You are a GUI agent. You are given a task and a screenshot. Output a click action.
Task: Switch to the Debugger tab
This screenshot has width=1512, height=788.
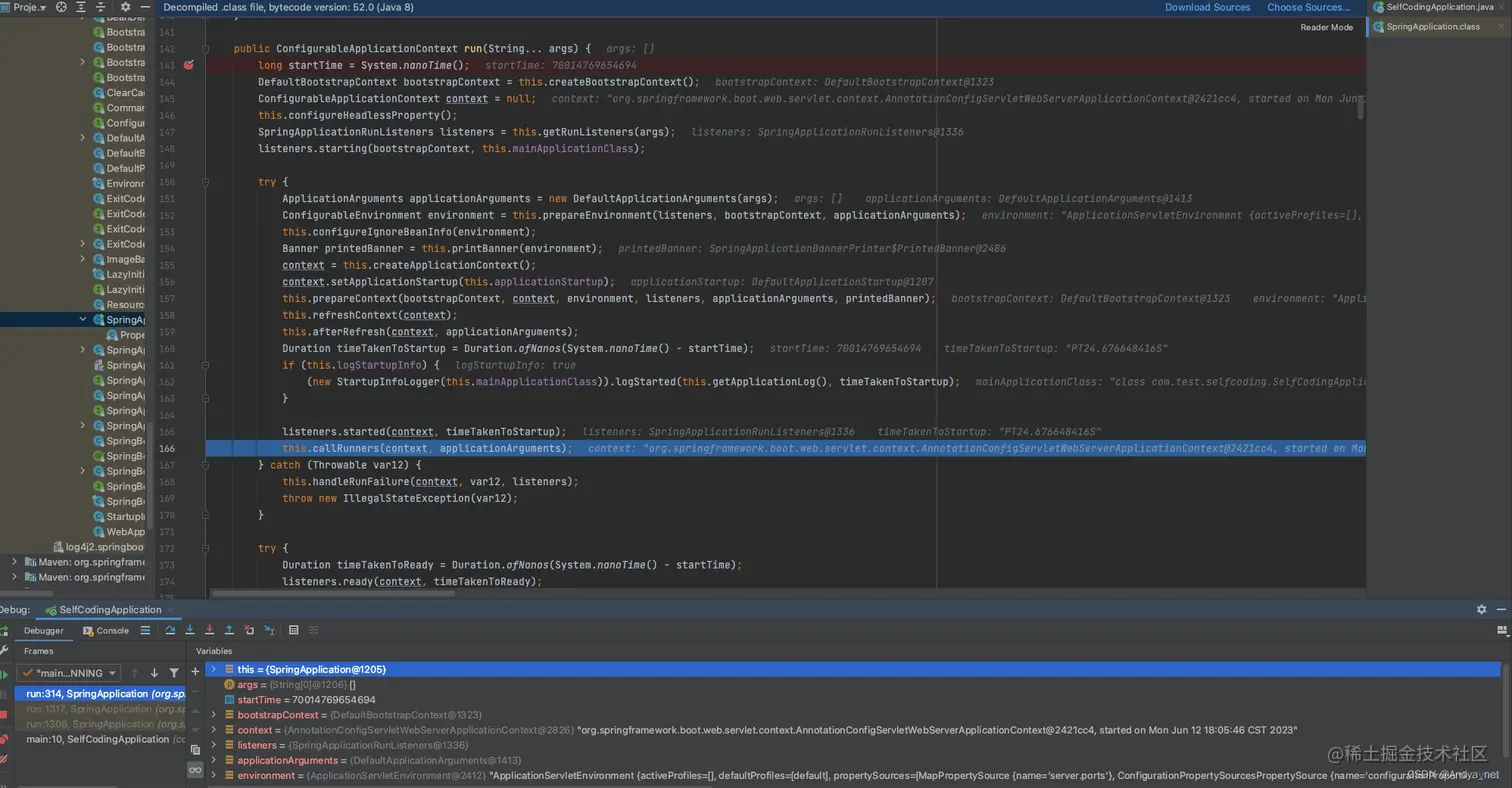click(43, 631)
